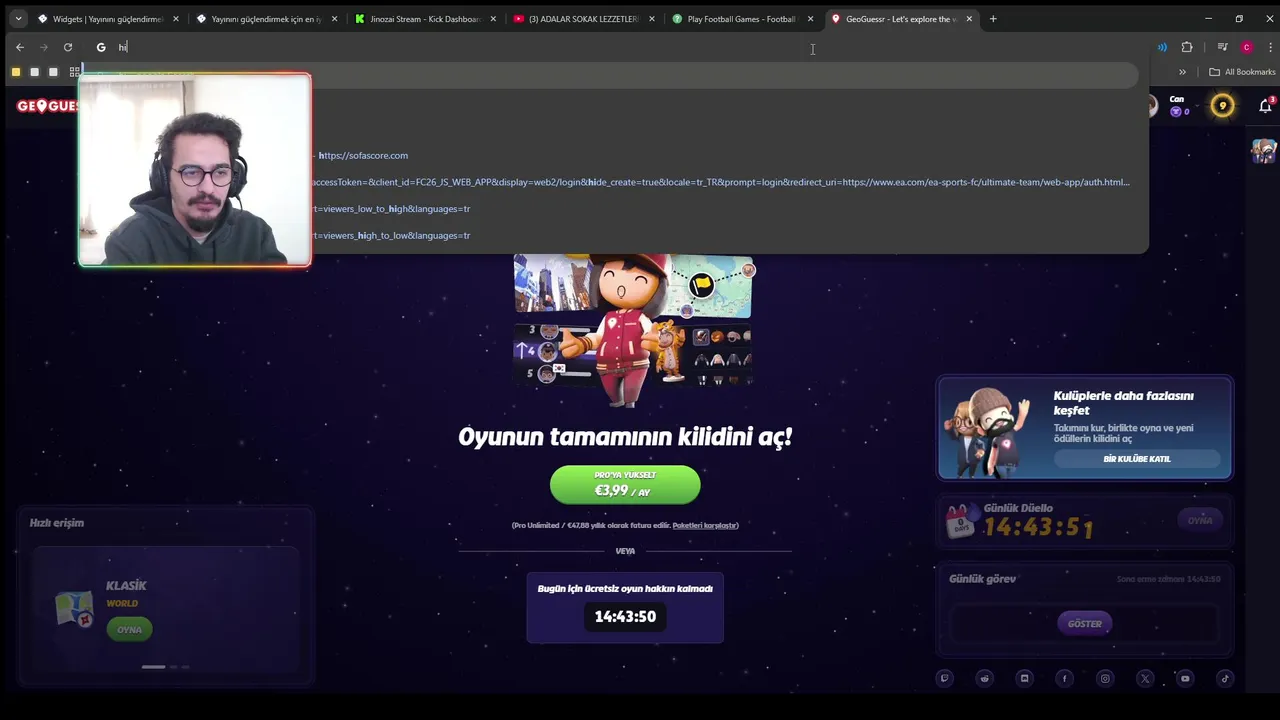Play the KLASİK World map OYNA button
The width and height of the screenshot is (1280, 720).
[x=129, y=629]
